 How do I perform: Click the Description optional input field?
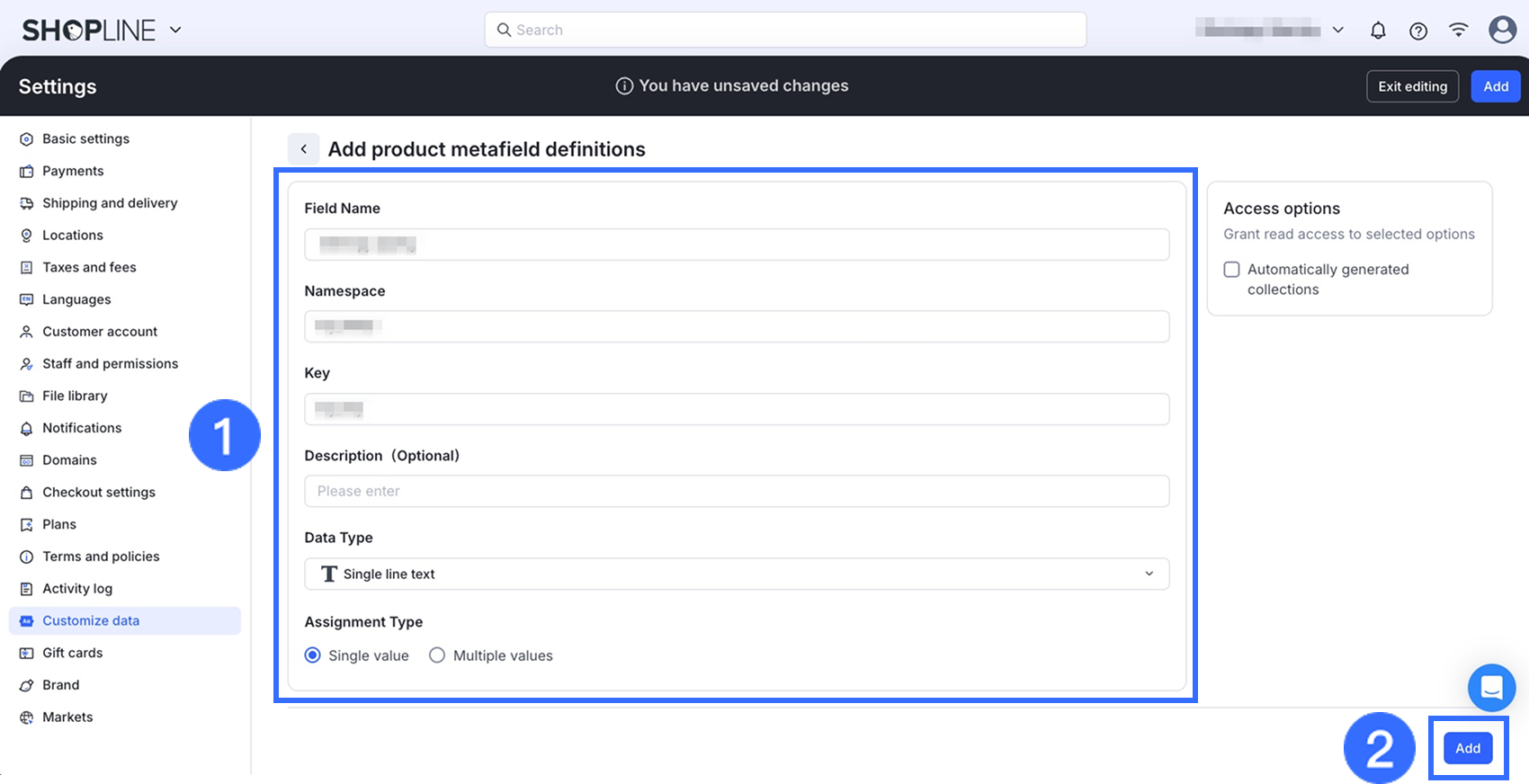point(736,492)
